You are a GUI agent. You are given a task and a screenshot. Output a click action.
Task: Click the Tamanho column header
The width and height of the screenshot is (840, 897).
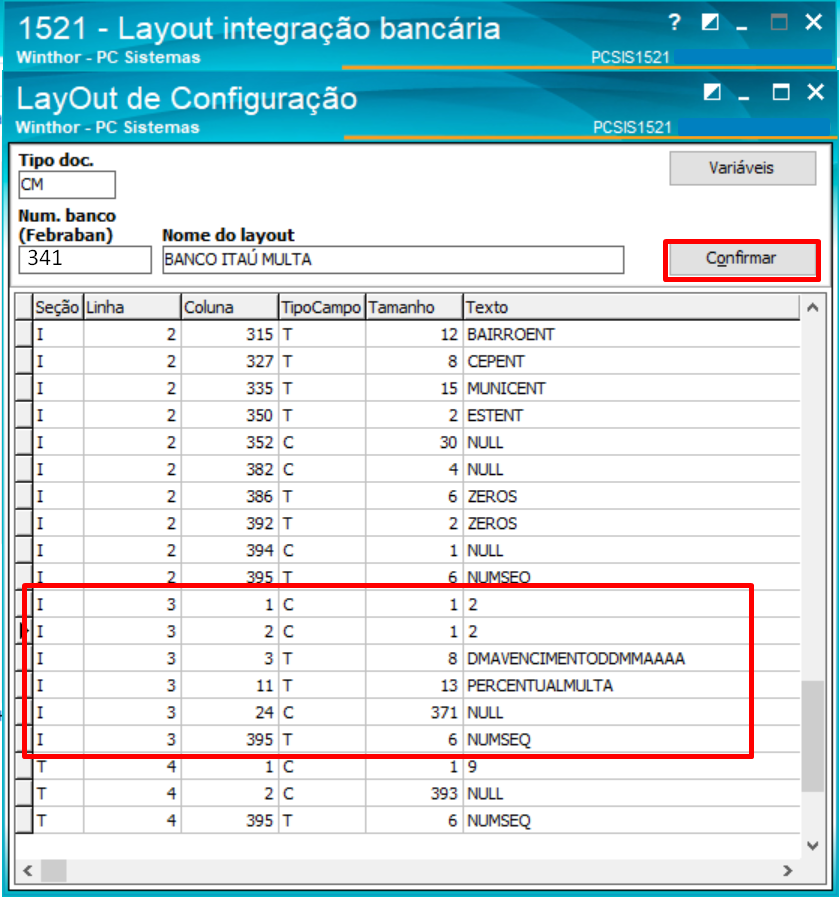point(414,307)
